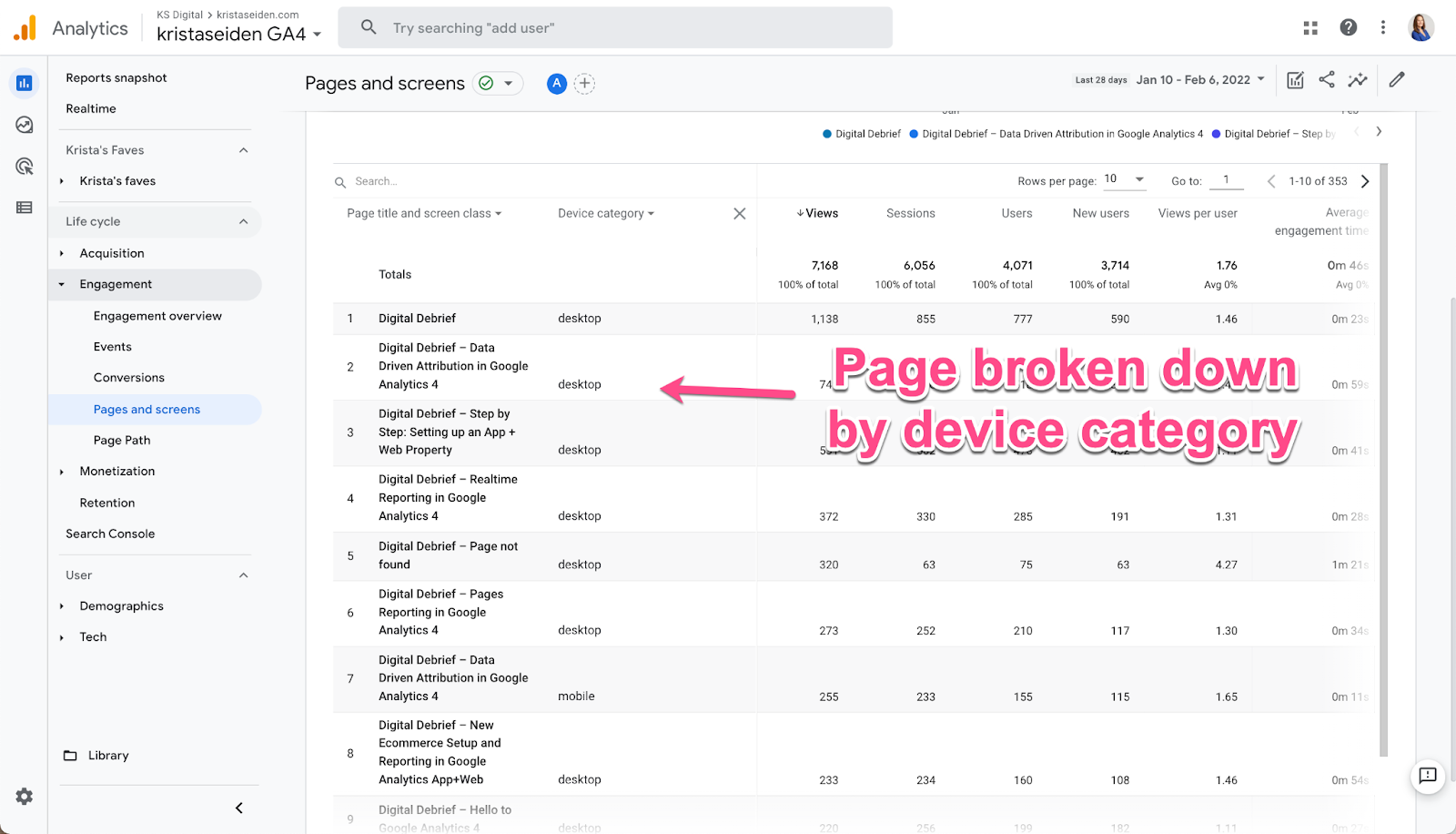The image size is (1456, 834).
Task: Expand Acquisition in the sidebar
Action: click(x=62, y=254)
